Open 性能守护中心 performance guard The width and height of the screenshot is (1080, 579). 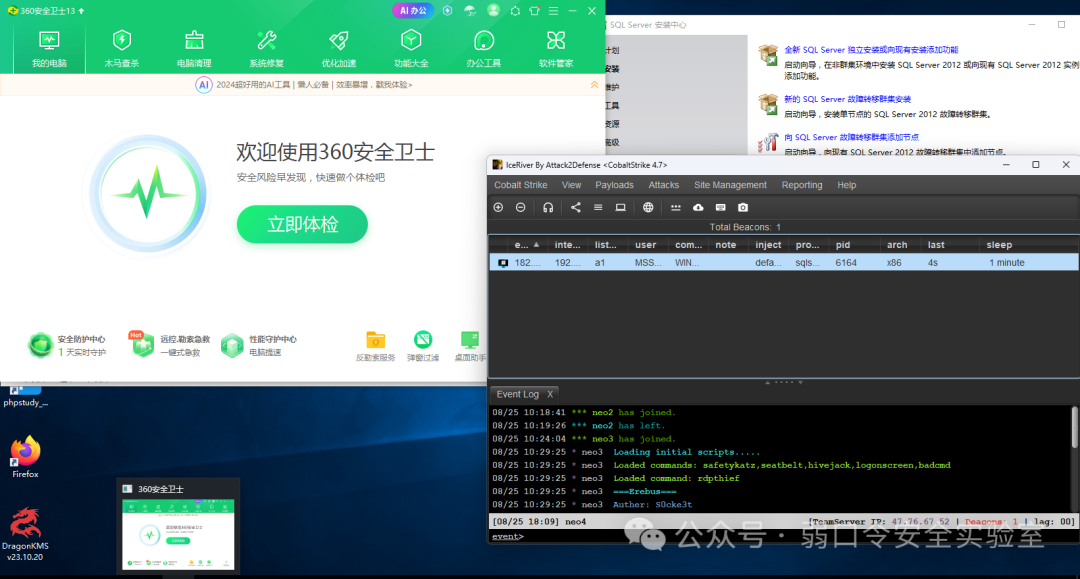[259, 345]
